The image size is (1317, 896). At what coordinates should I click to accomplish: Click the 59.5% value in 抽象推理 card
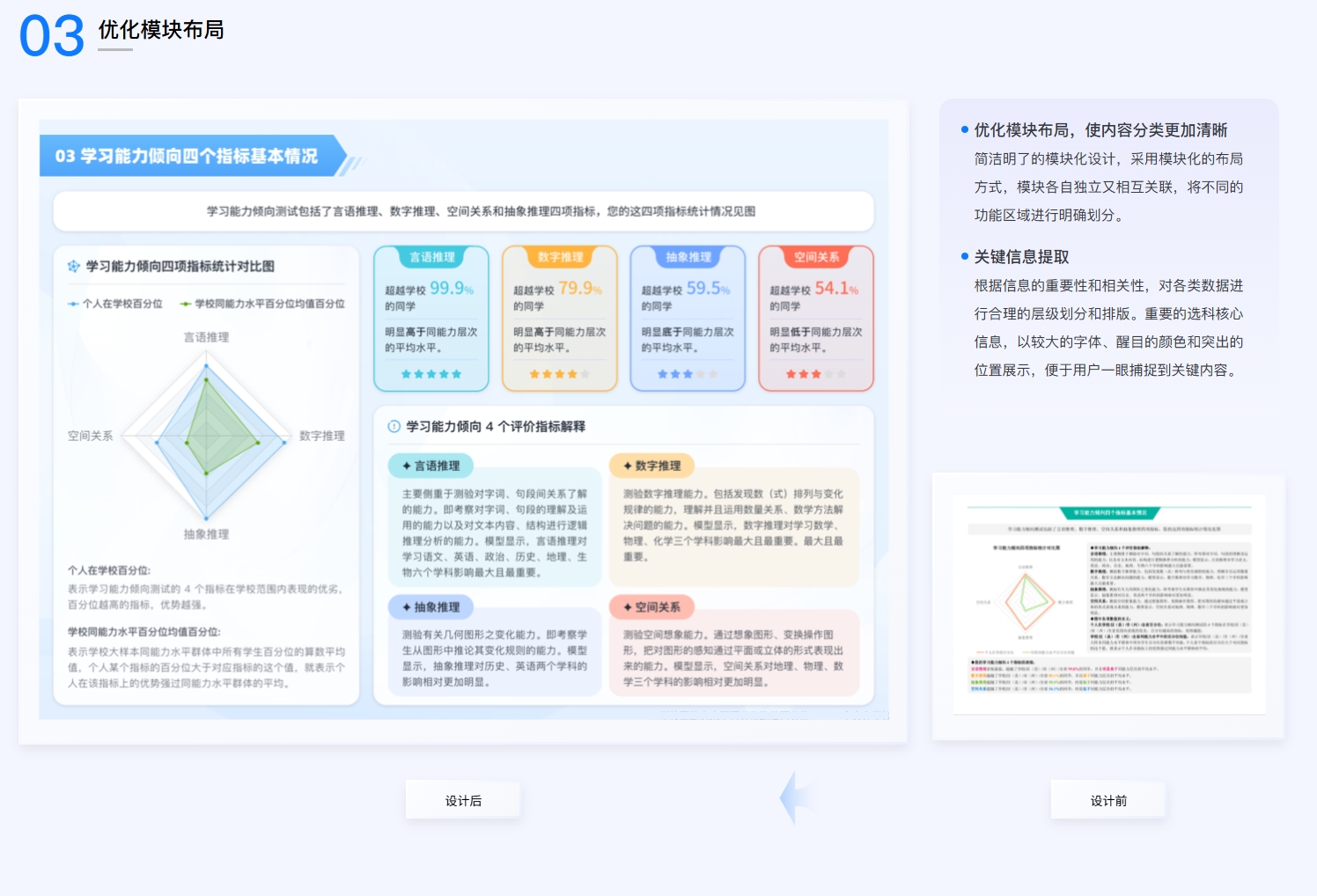[708, 289]
